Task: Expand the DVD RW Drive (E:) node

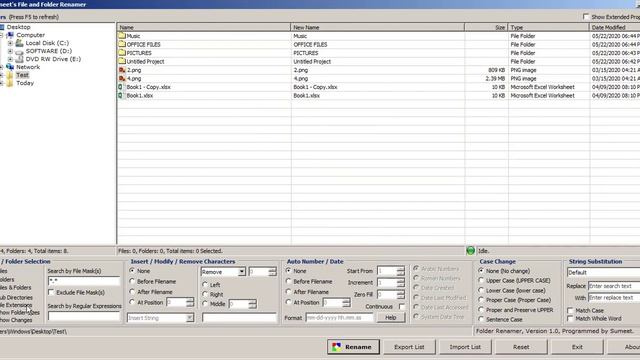Action: [x=10, y=59]
